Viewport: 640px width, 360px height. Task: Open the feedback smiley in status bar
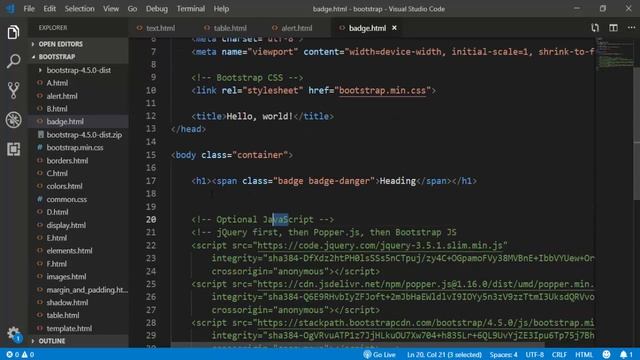606,354
